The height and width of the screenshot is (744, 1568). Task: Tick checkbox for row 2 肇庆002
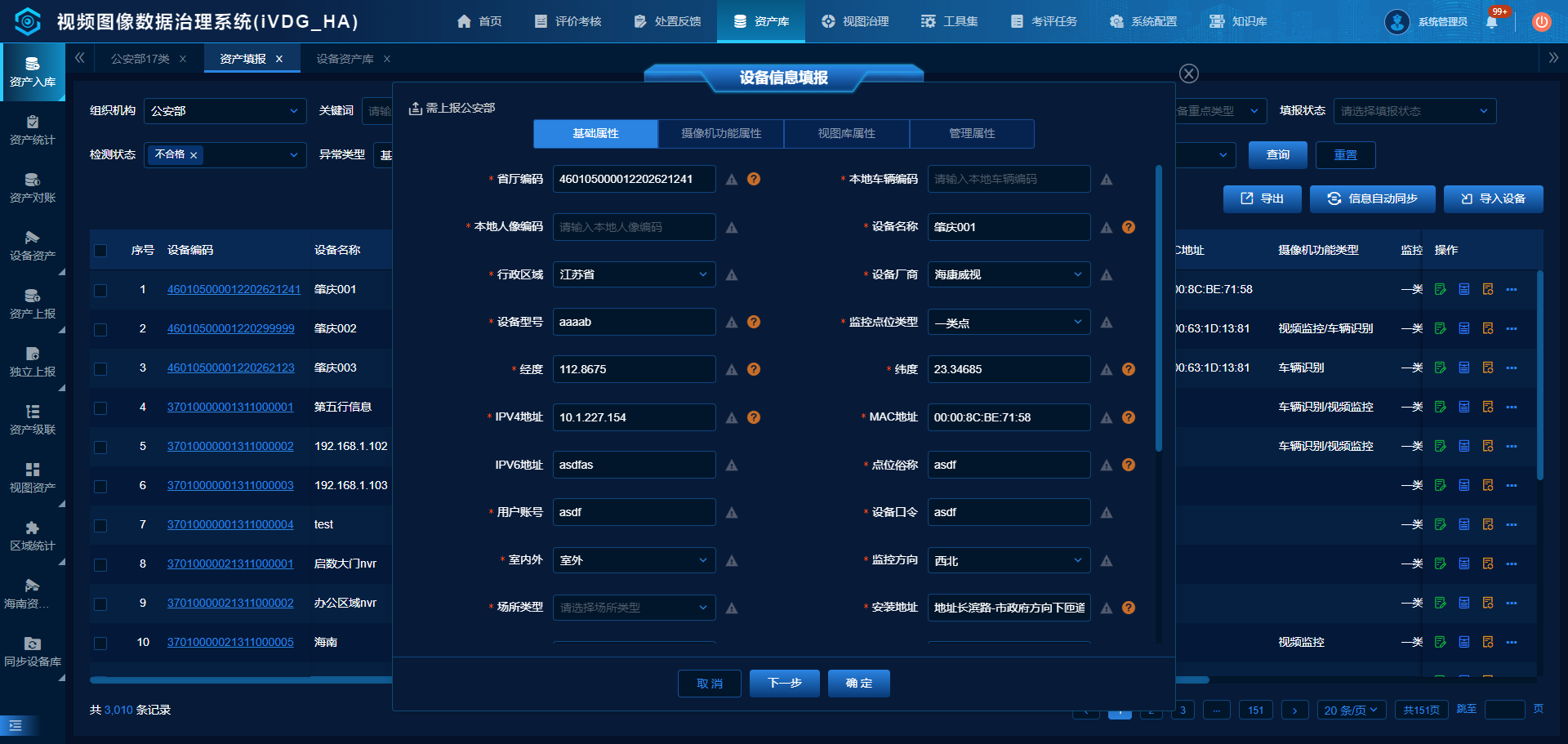100,329
